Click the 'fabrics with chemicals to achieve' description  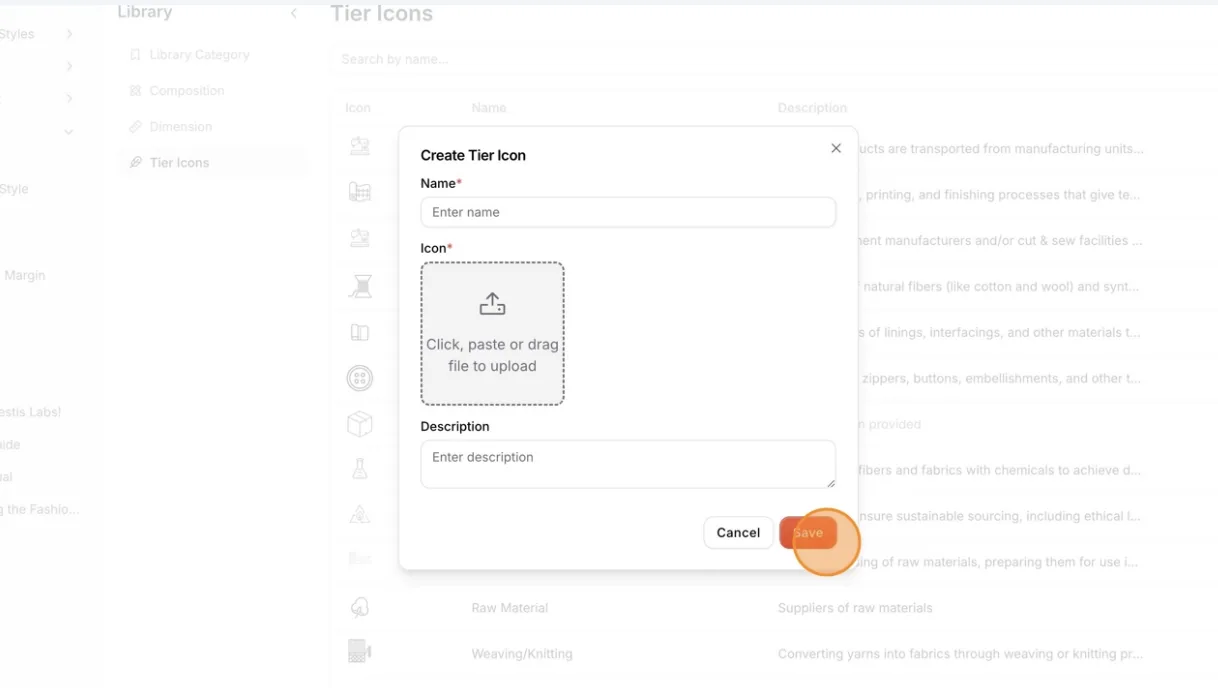(1001, 470)
